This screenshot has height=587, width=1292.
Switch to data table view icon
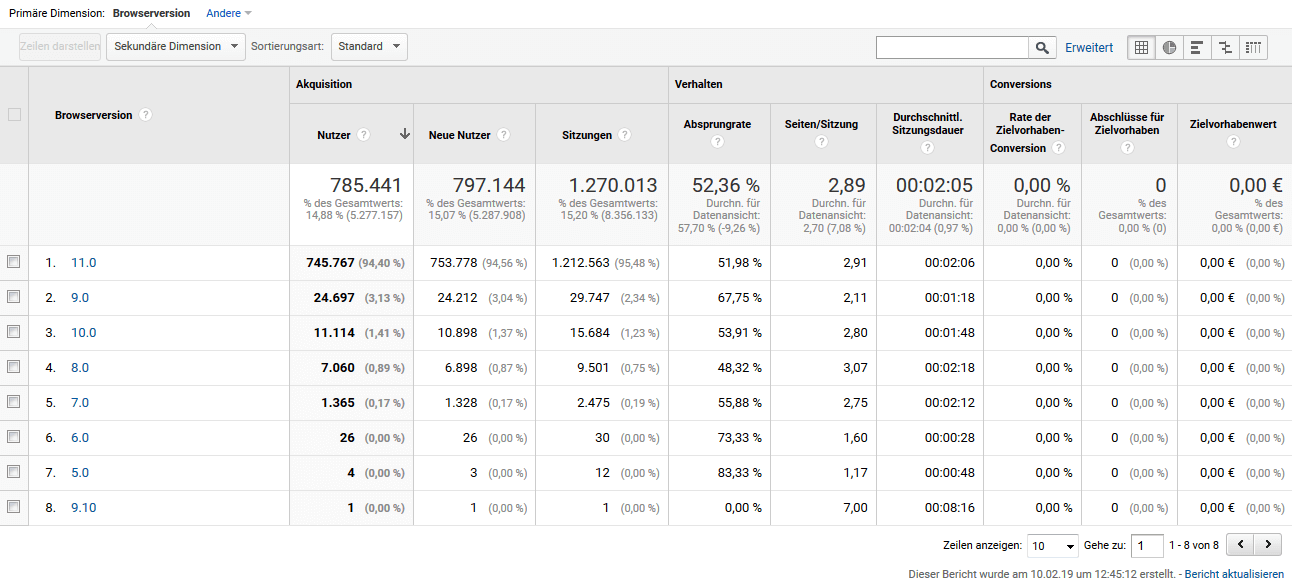pyautogui.click(x=1141, y=47)
